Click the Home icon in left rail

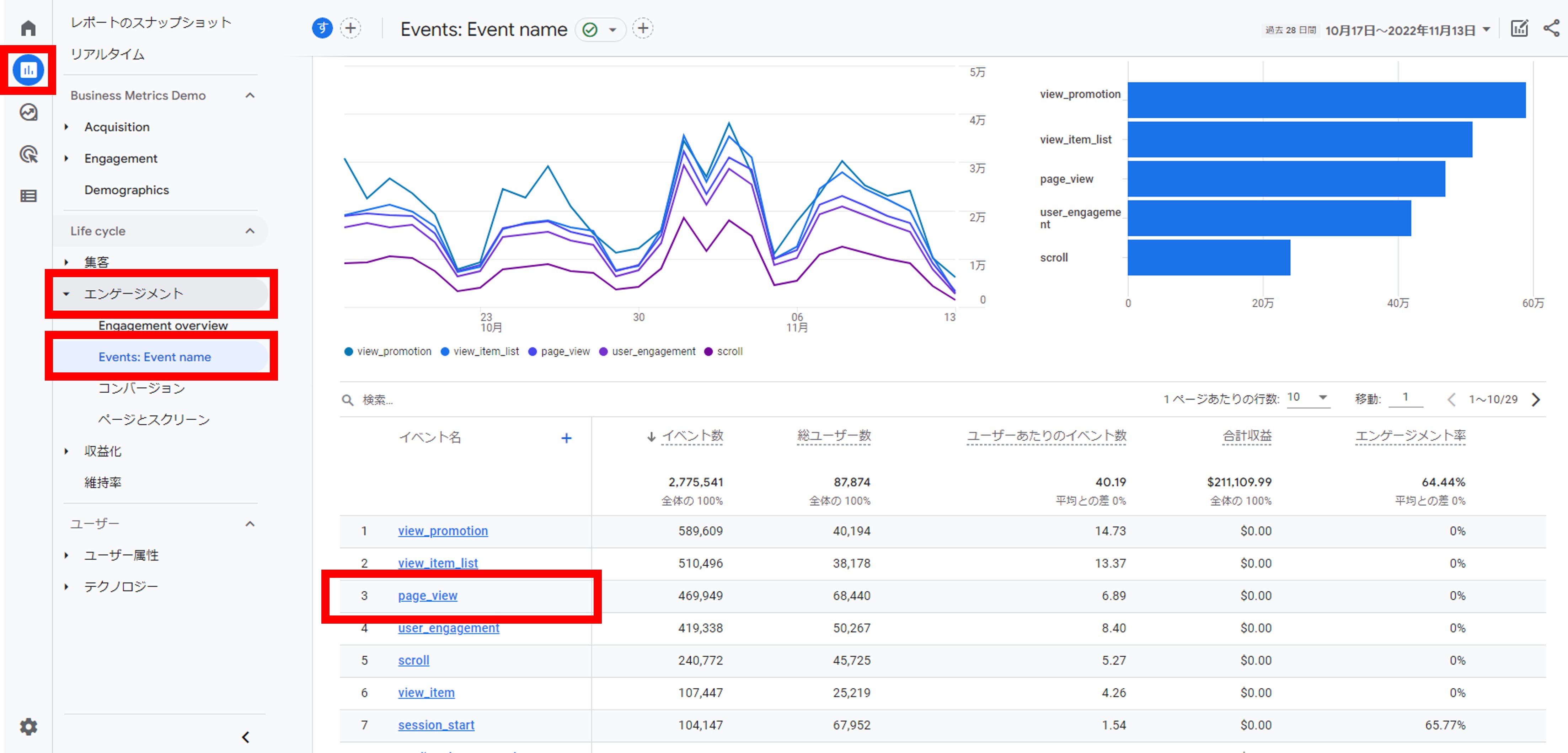click(x=28, y=28)
